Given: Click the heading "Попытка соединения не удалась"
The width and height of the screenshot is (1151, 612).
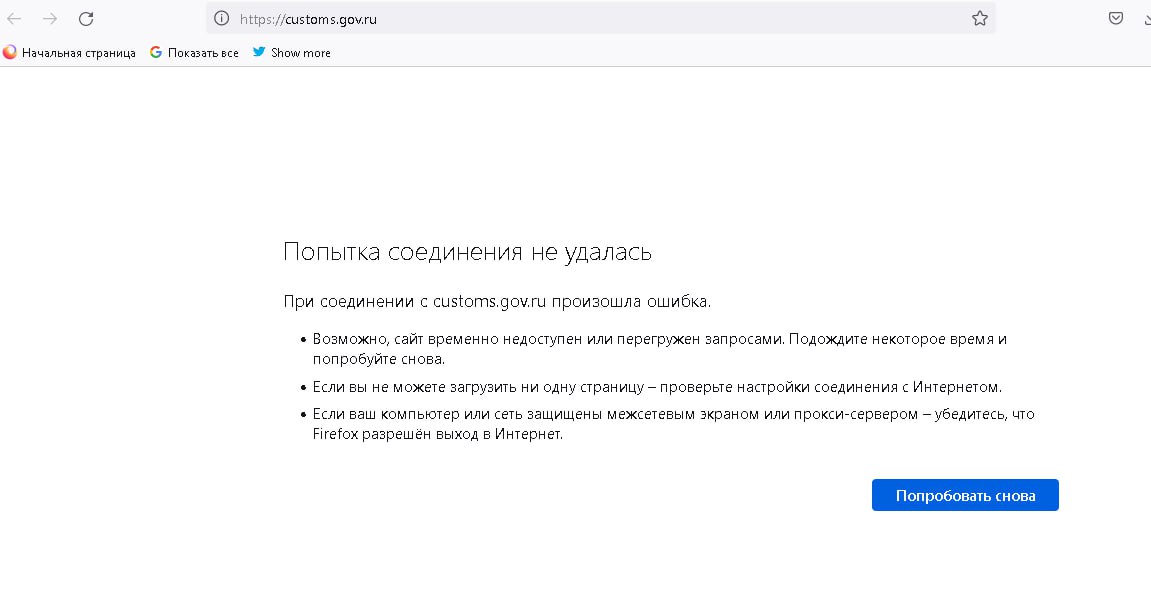Looking at the screenshot, I should coord(467,252).
